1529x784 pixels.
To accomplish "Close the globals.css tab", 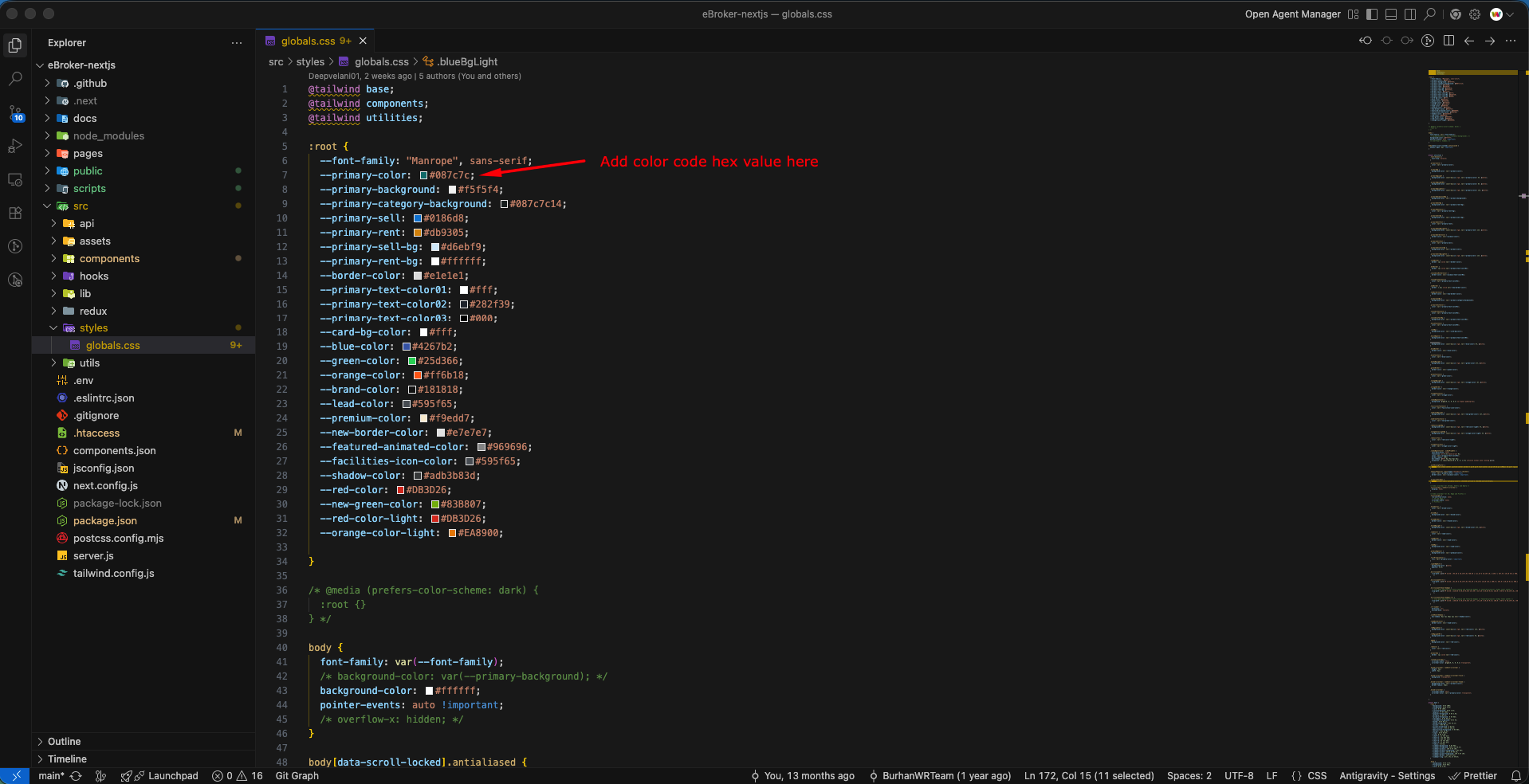I will 363,41.
